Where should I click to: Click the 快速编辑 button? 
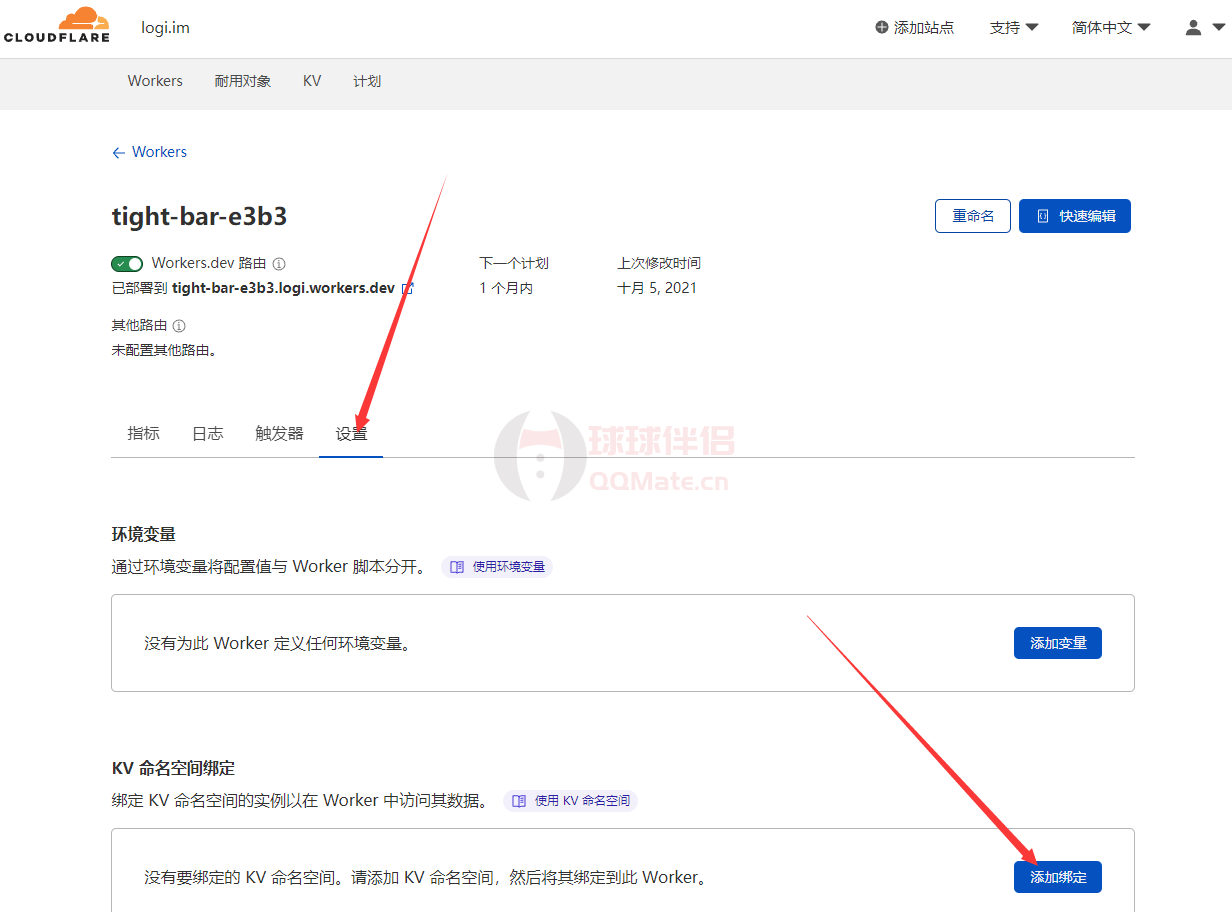(x=1074, y=216)
